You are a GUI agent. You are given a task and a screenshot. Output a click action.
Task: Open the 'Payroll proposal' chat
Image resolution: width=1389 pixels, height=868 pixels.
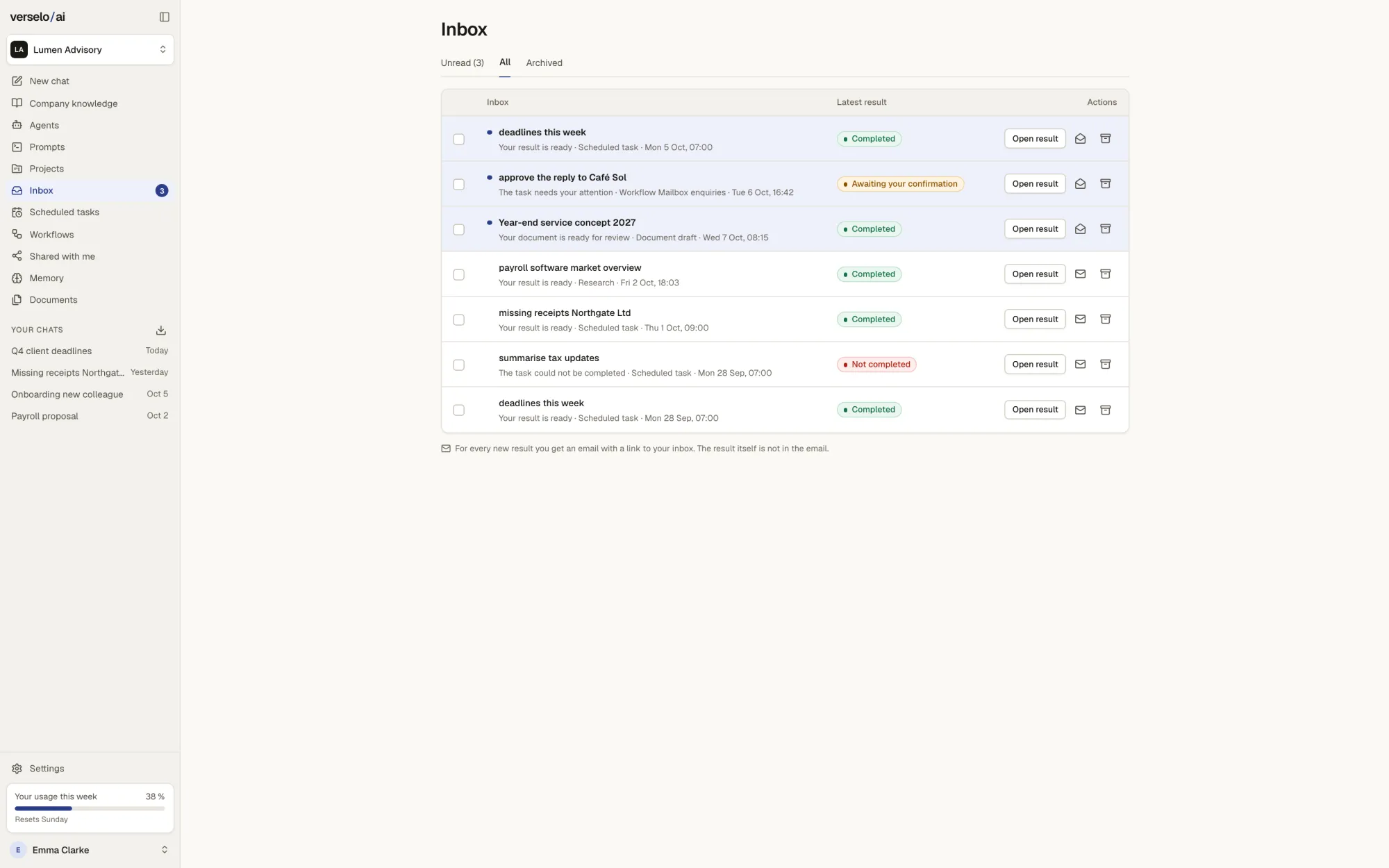(x=90, y=416)
